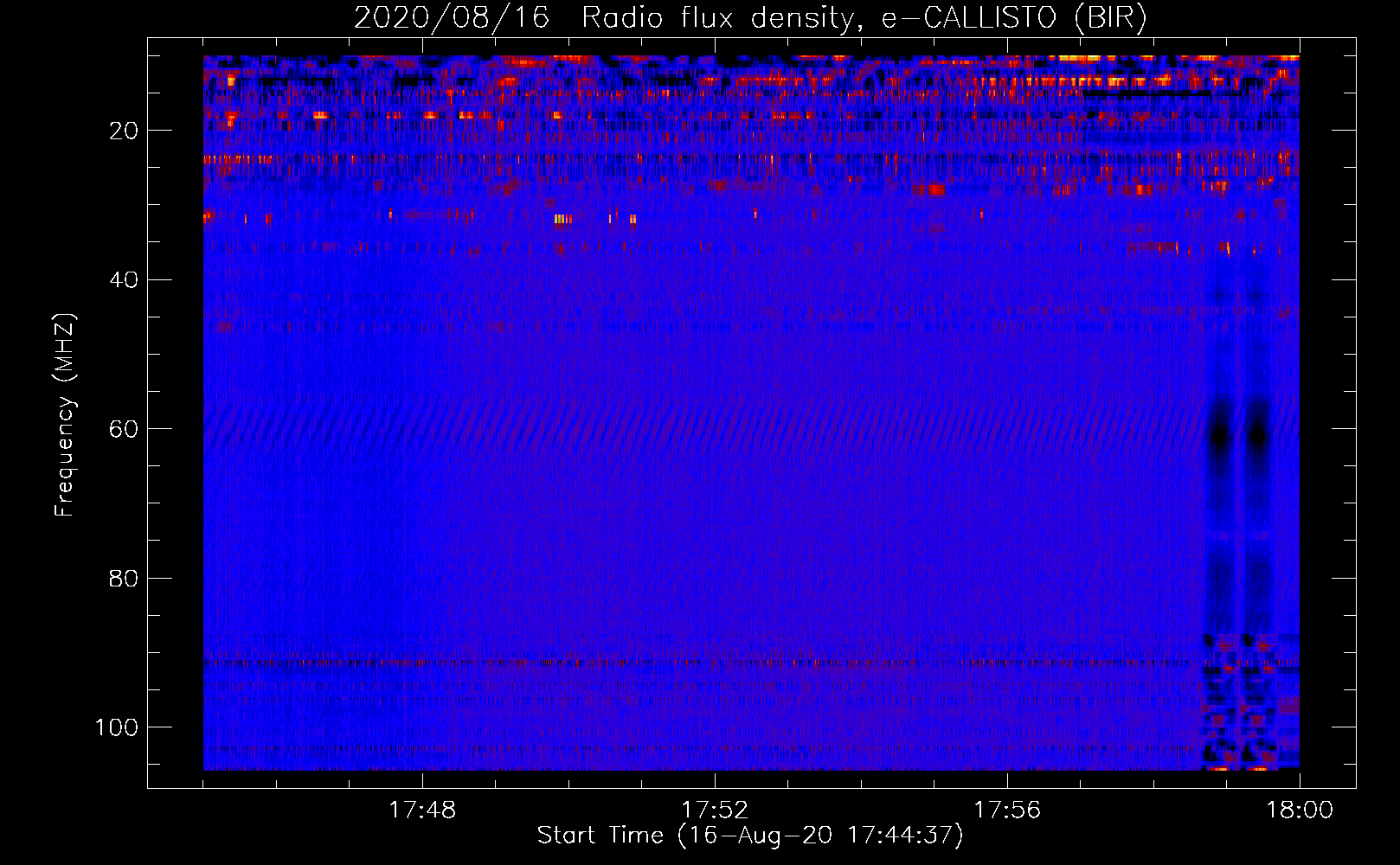
Task: Click the 100 frequency tick label
Action: (117, 727)
